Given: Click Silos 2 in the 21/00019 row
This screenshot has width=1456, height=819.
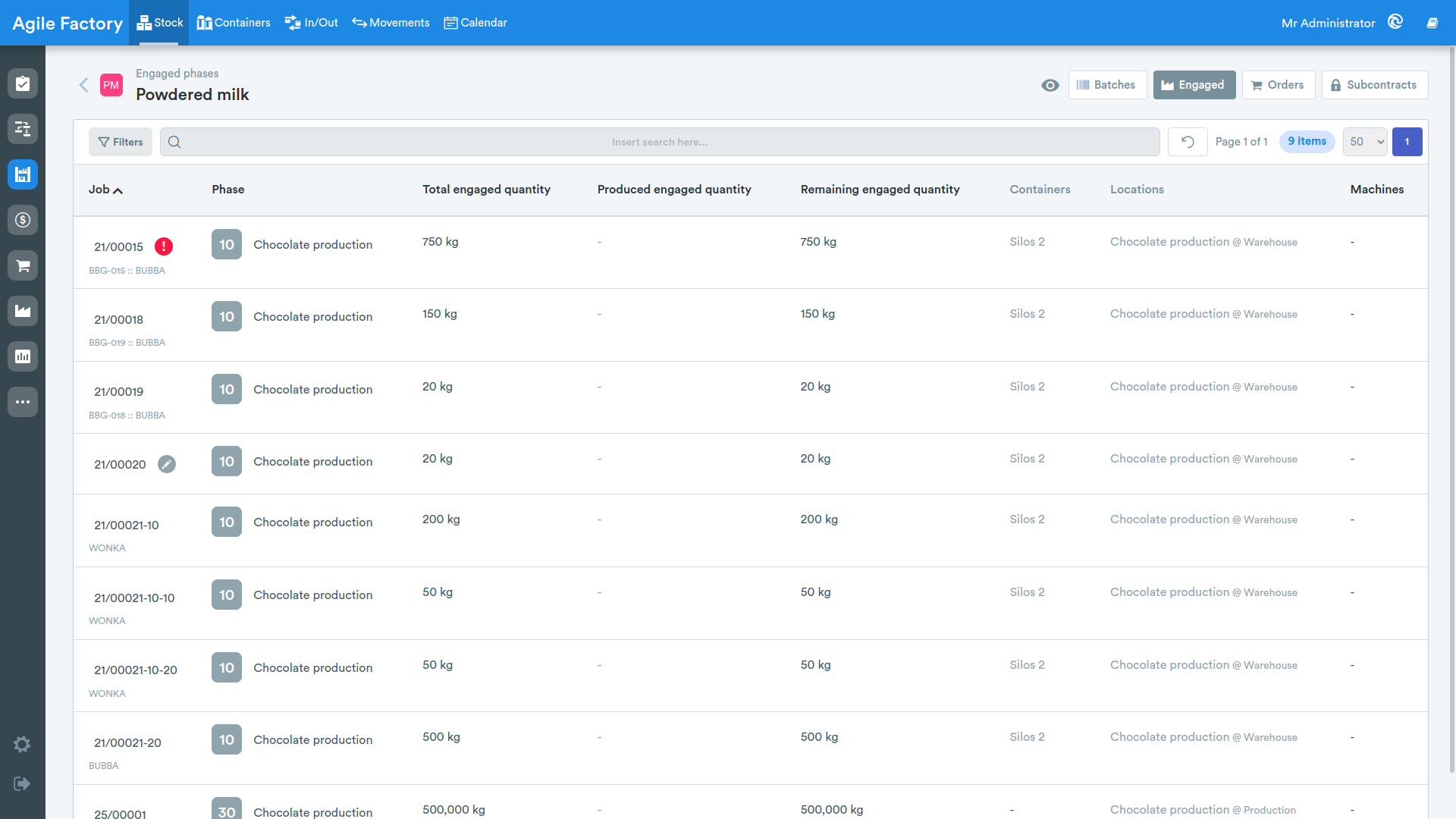Looking at the screenshot, I should (1027, 387).
